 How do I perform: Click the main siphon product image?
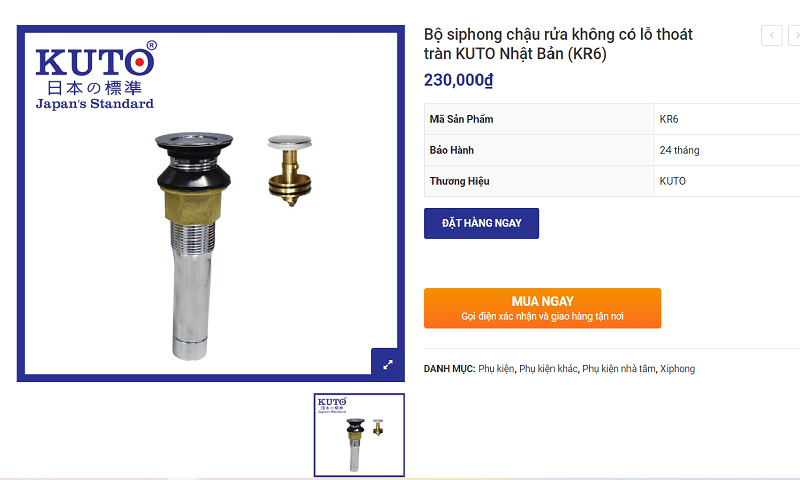[x=210, y=203]
